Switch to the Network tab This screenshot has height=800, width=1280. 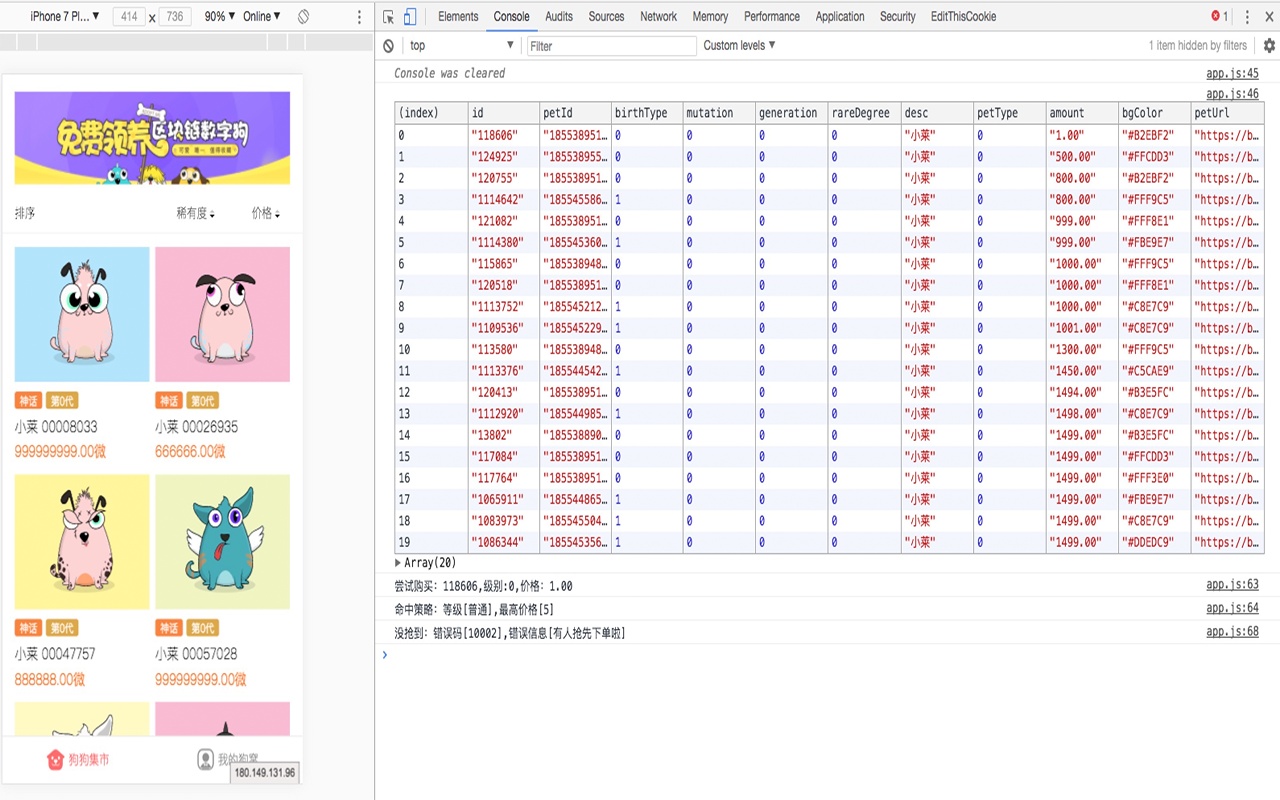pos(659,17)
